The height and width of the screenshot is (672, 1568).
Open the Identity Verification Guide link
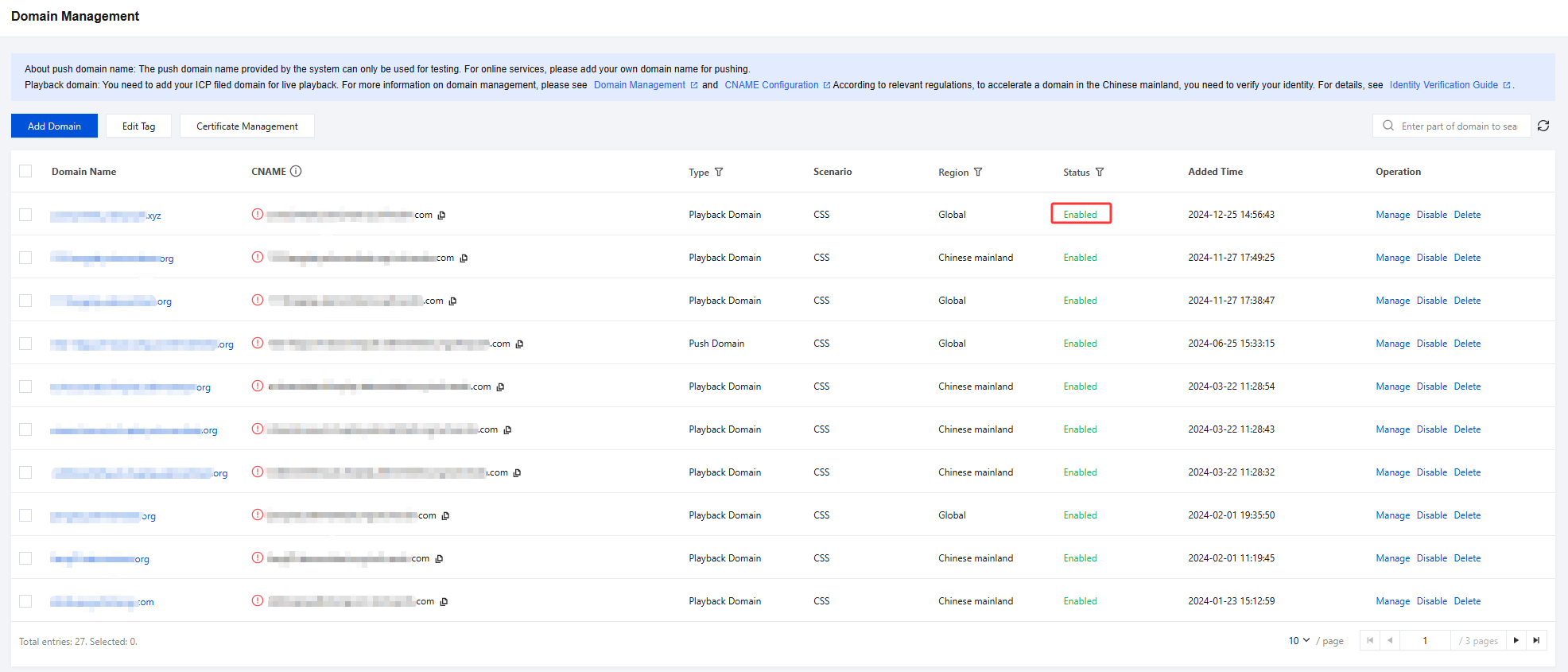(1443, 85)
